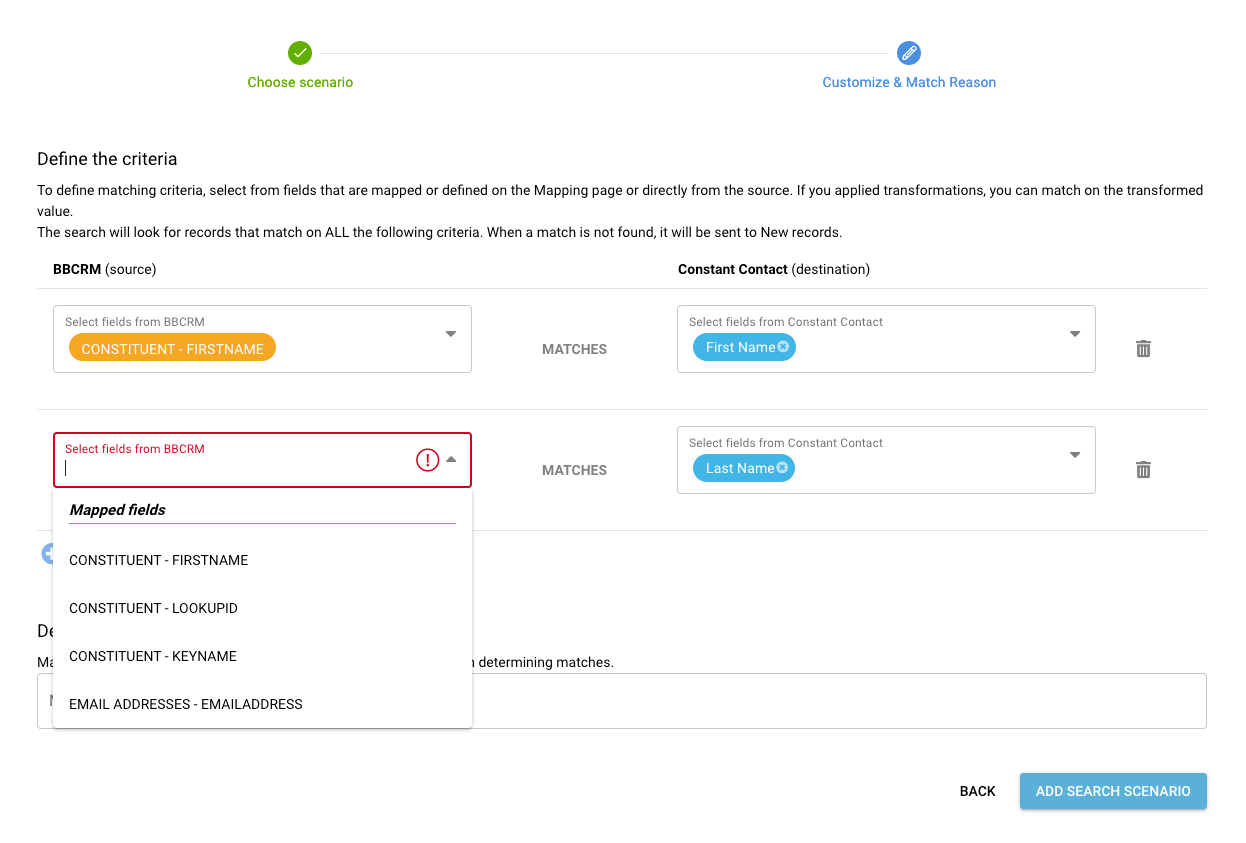The image size is (1246, 843).
Task: Click the green check icon above Choose scenario
Action: pyautogui.click(x=300, y=53)
